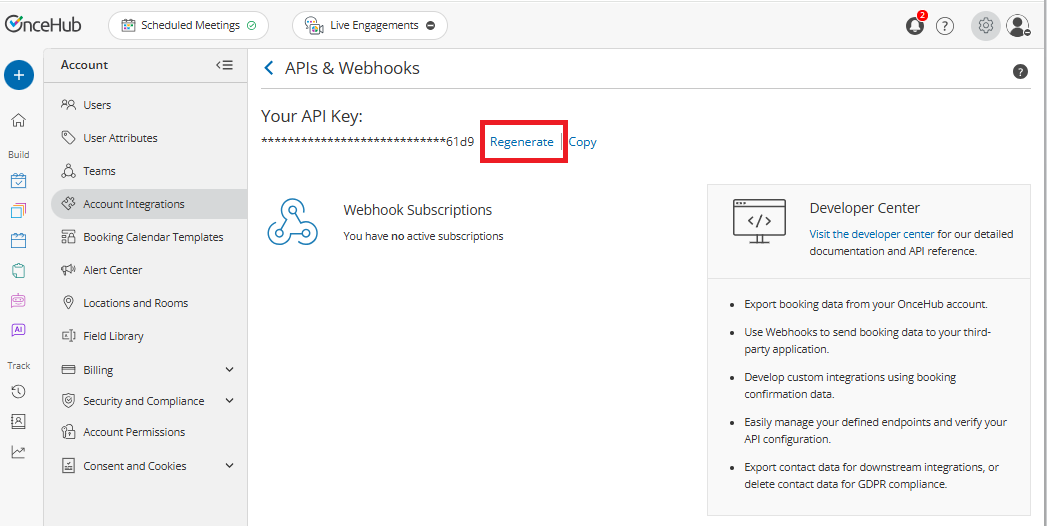1047x526 pixels.
Task: Click the blue plus create button
Action: point(19,75)
